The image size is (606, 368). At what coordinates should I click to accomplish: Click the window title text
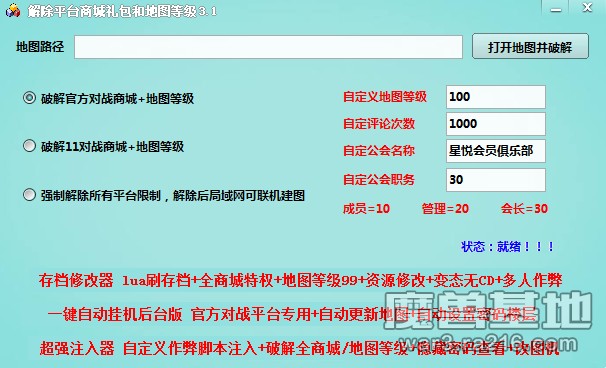pos(122,11)
